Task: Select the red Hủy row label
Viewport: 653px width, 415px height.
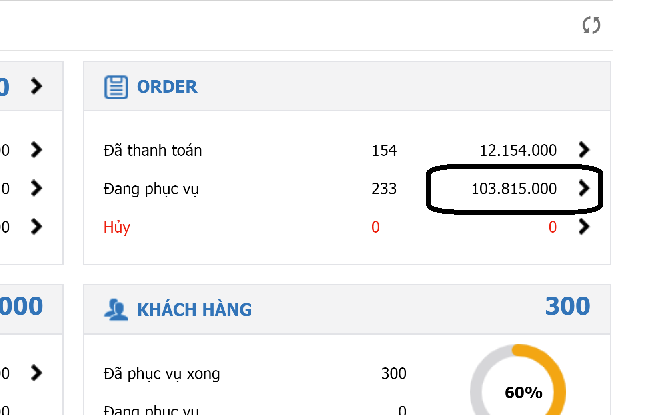Action: 117,227
